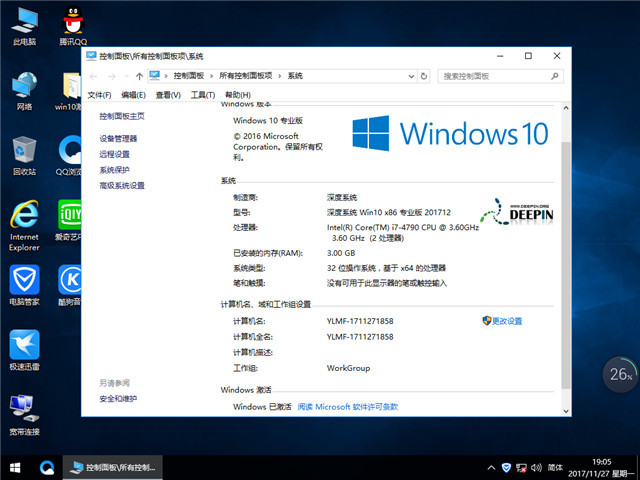Select the 3.00 GB RAM value
640x480 pixels.
click(341, 253)
